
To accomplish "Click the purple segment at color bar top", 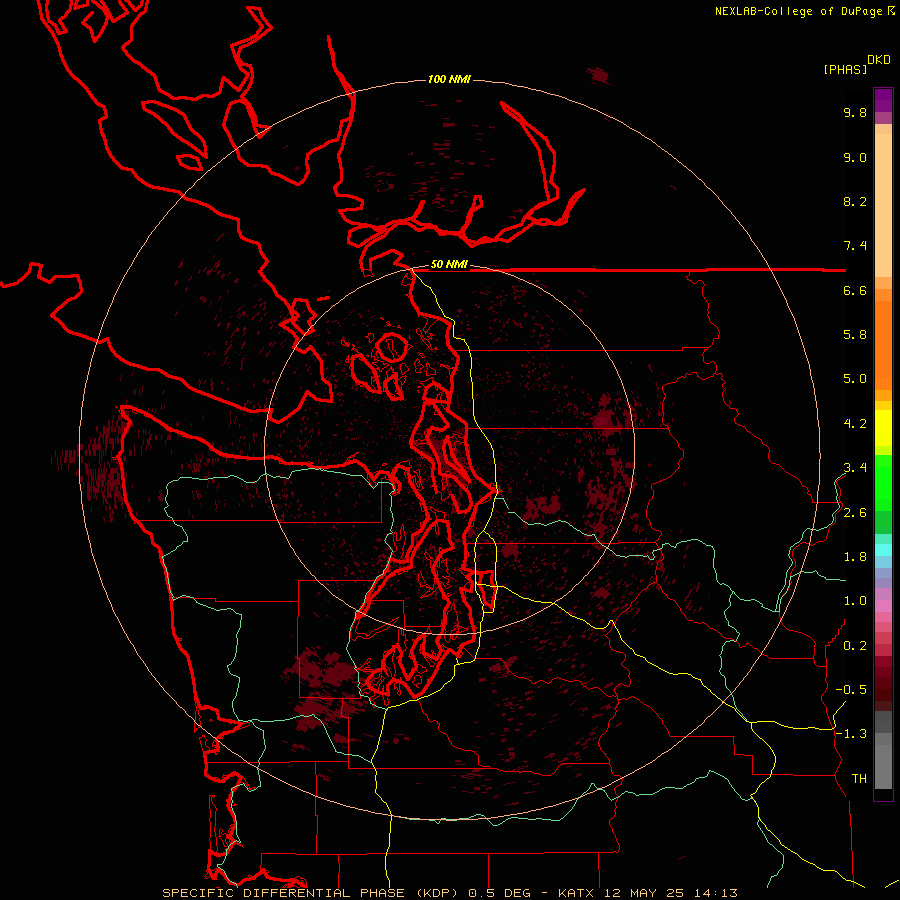I will (x=883, y=100).
